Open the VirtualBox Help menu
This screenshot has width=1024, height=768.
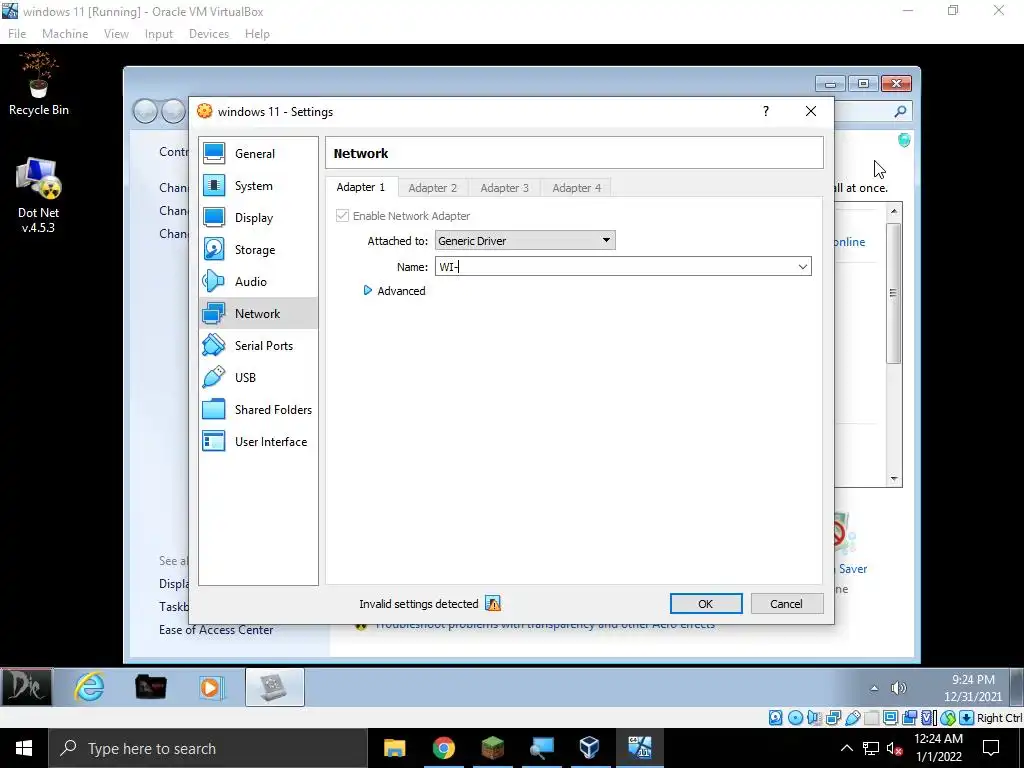[x=257, y=34]
